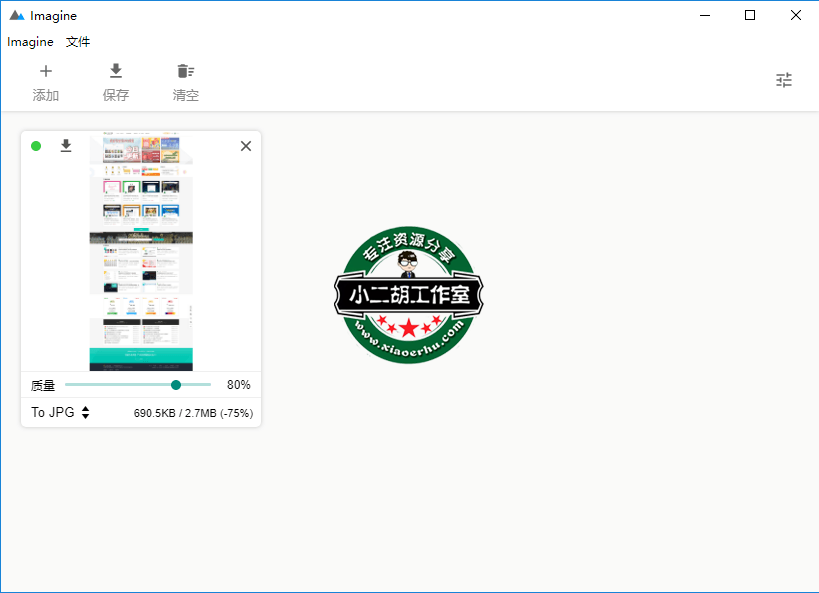Click the 保存 save icon in toolbar

tap(116, 71)
